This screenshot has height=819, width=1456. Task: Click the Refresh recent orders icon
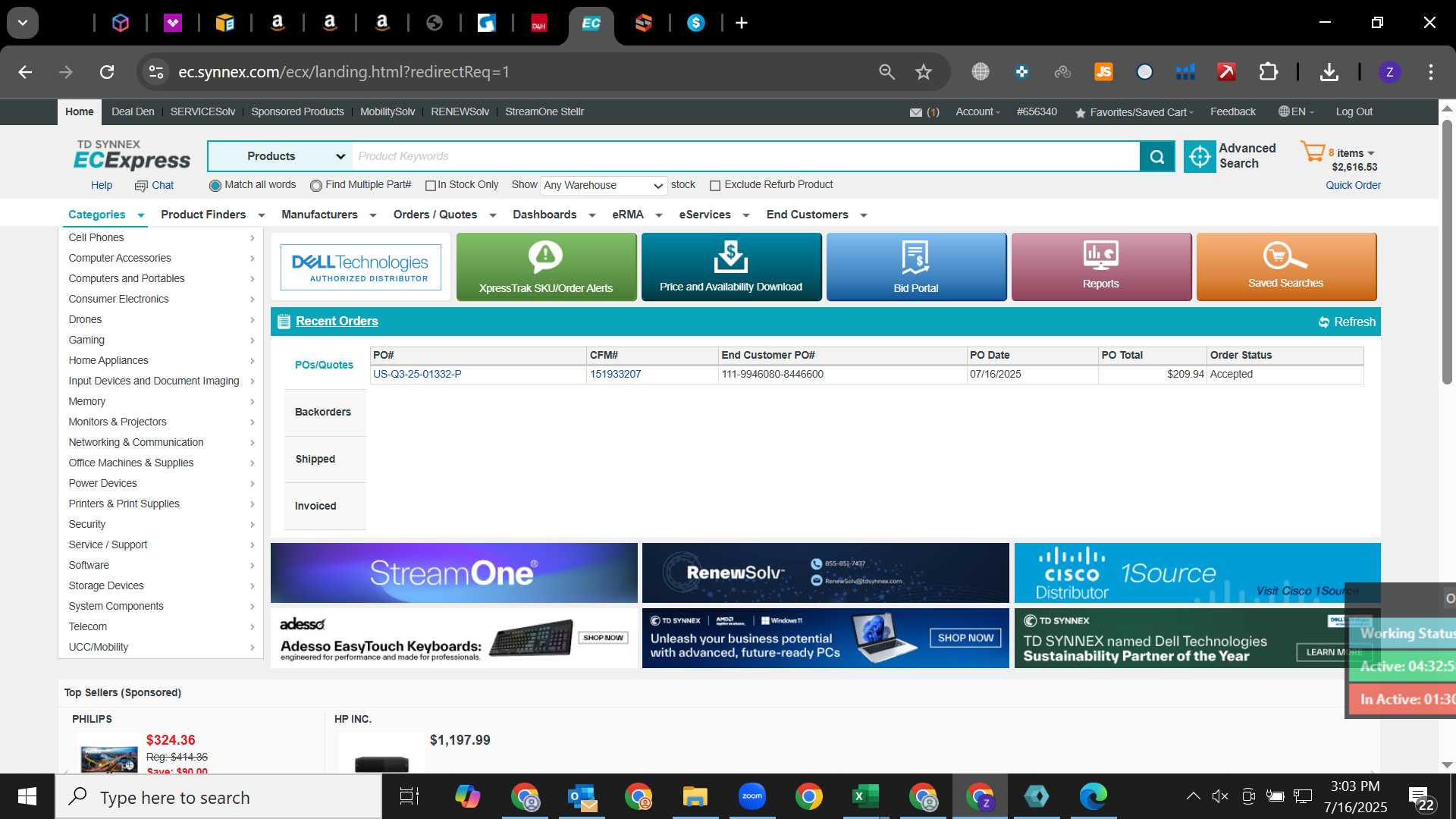1324,322
